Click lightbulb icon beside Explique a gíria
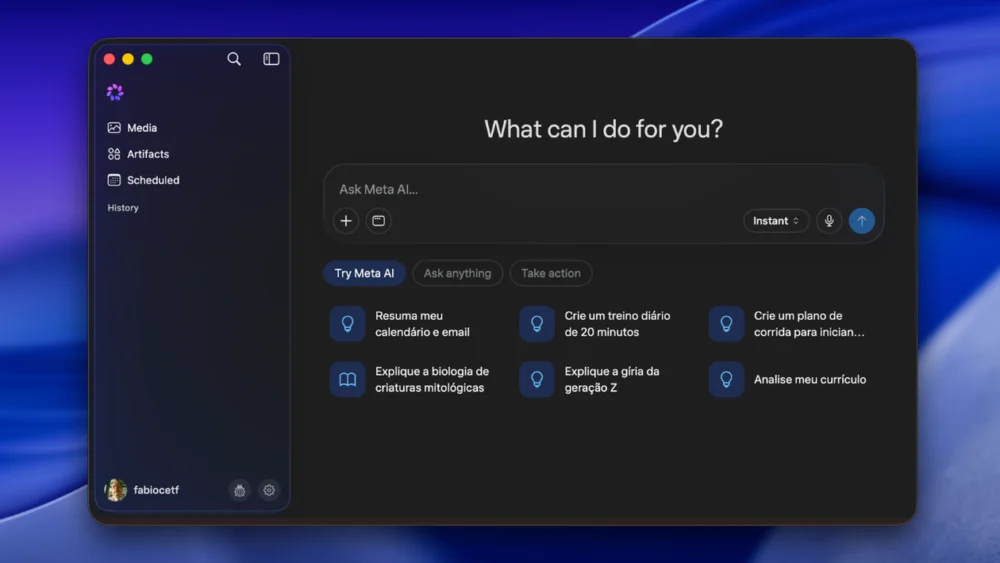Viewport: 1000px width, 563px height. [537, 379]
